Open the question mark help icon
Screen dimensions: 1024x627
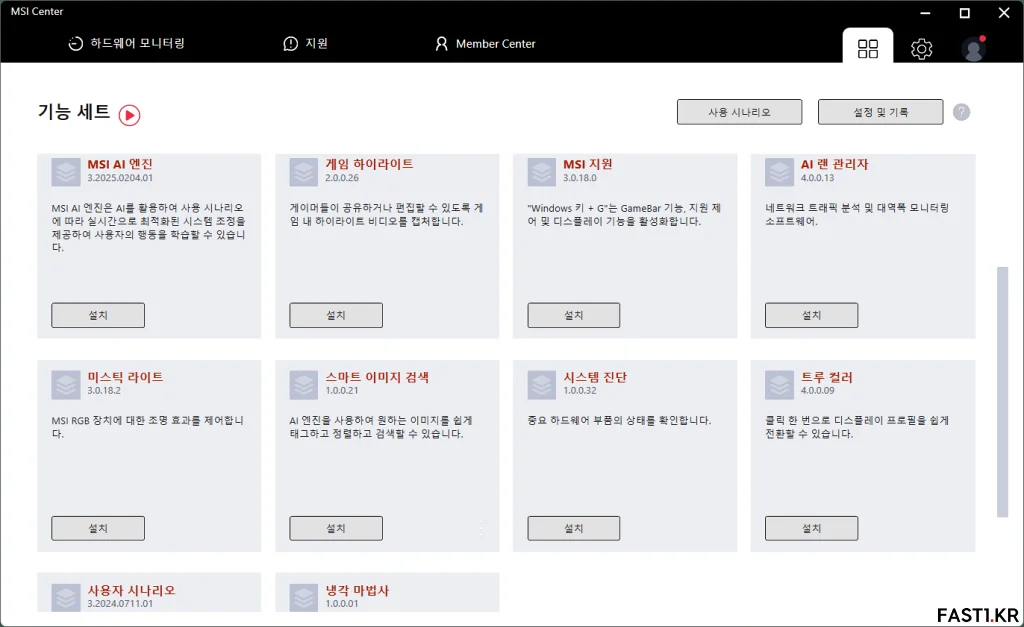[961, 112]
